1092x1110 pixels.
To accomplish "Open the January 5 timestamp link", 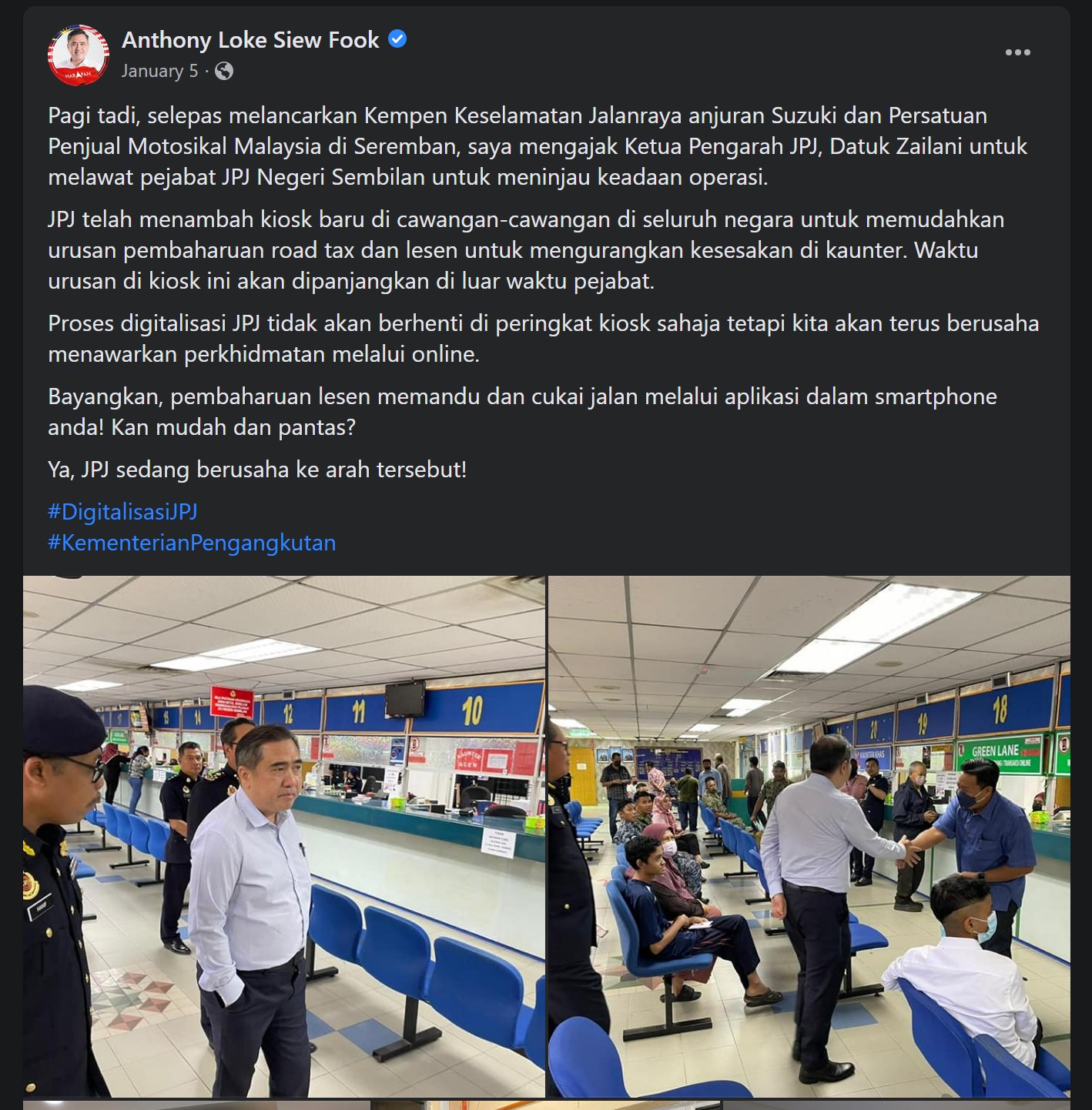I will pyautogui.click(x=159, y=71).
